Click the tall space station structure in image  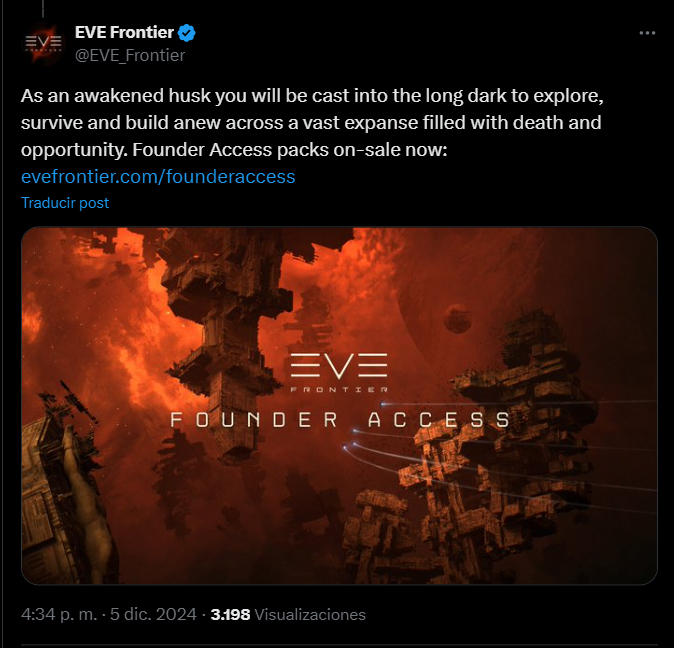(x=224, y=344)
